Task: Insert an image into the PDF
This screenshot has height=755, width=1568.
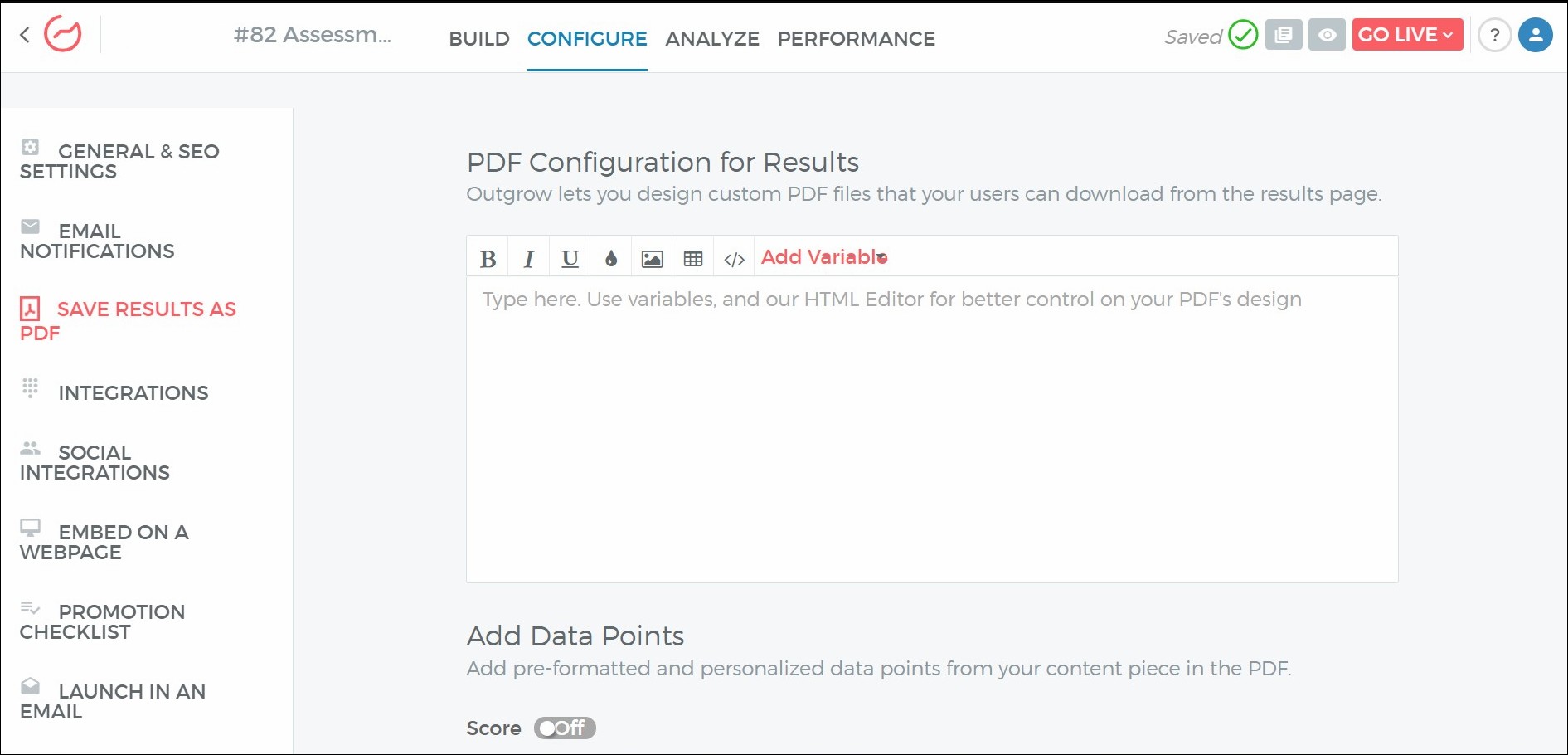Action: click(x=653, y=259)
